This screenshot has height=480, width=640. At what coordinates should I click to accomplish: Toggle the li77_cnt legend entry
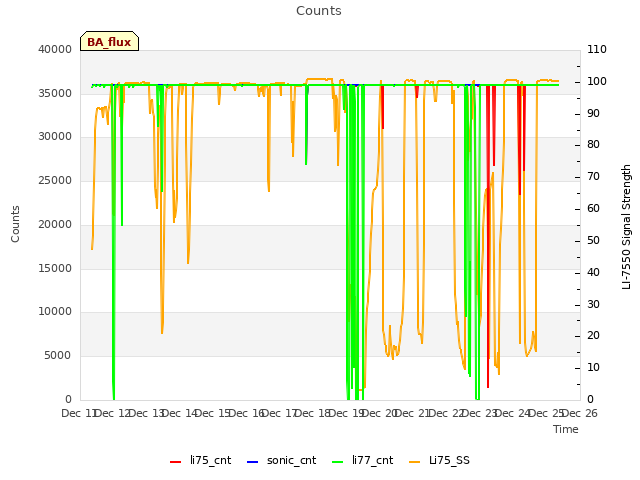(362, 460)
